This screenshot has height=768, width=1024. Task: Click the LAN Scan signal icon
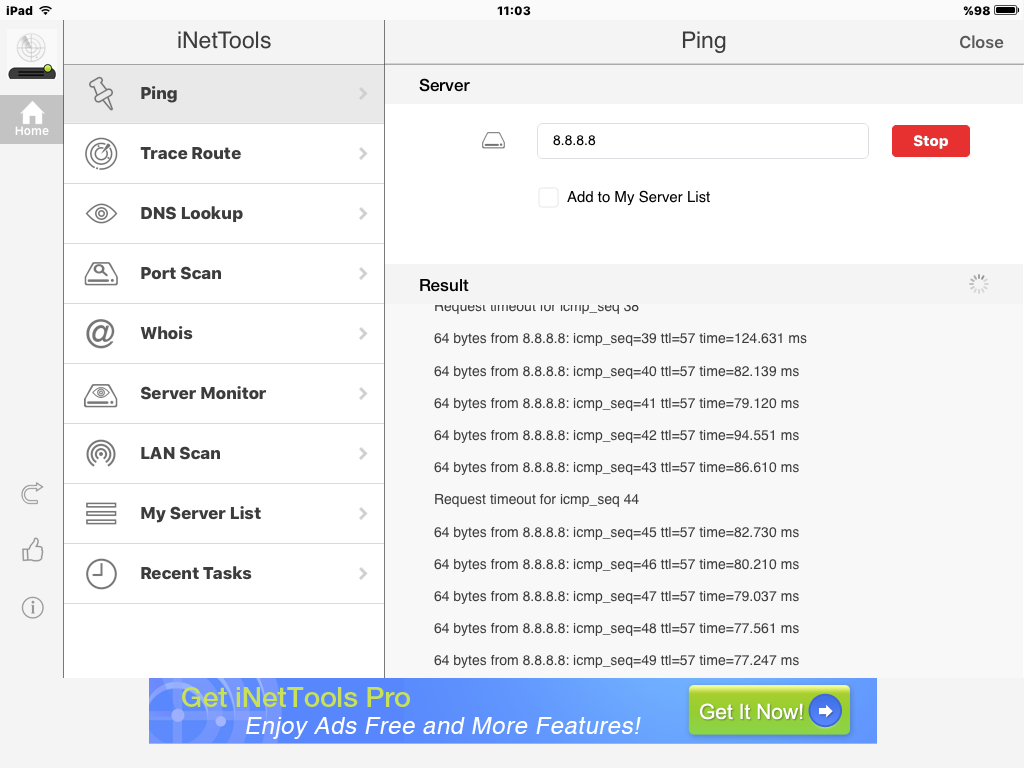(x=101, y=454)
